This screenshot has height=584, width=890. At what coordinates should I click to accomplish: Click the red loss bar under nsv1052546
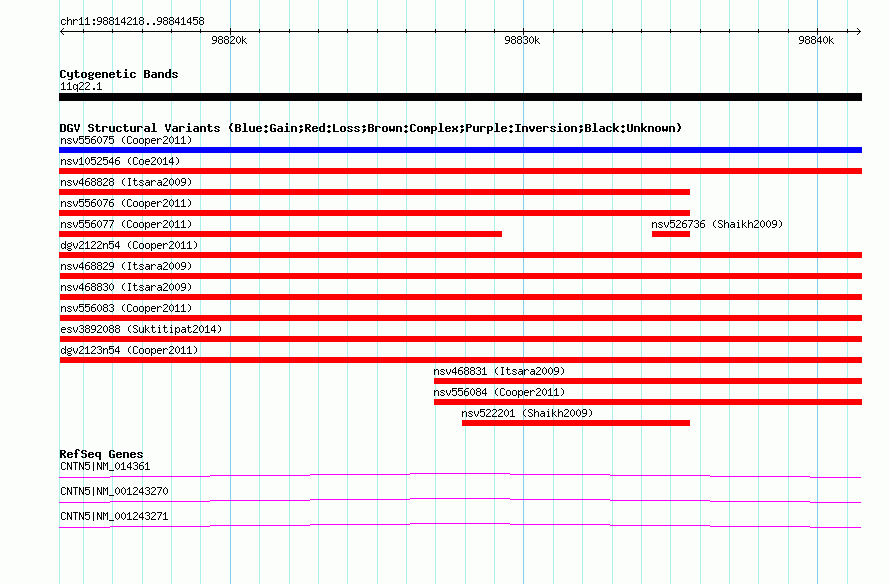(460, 171)
